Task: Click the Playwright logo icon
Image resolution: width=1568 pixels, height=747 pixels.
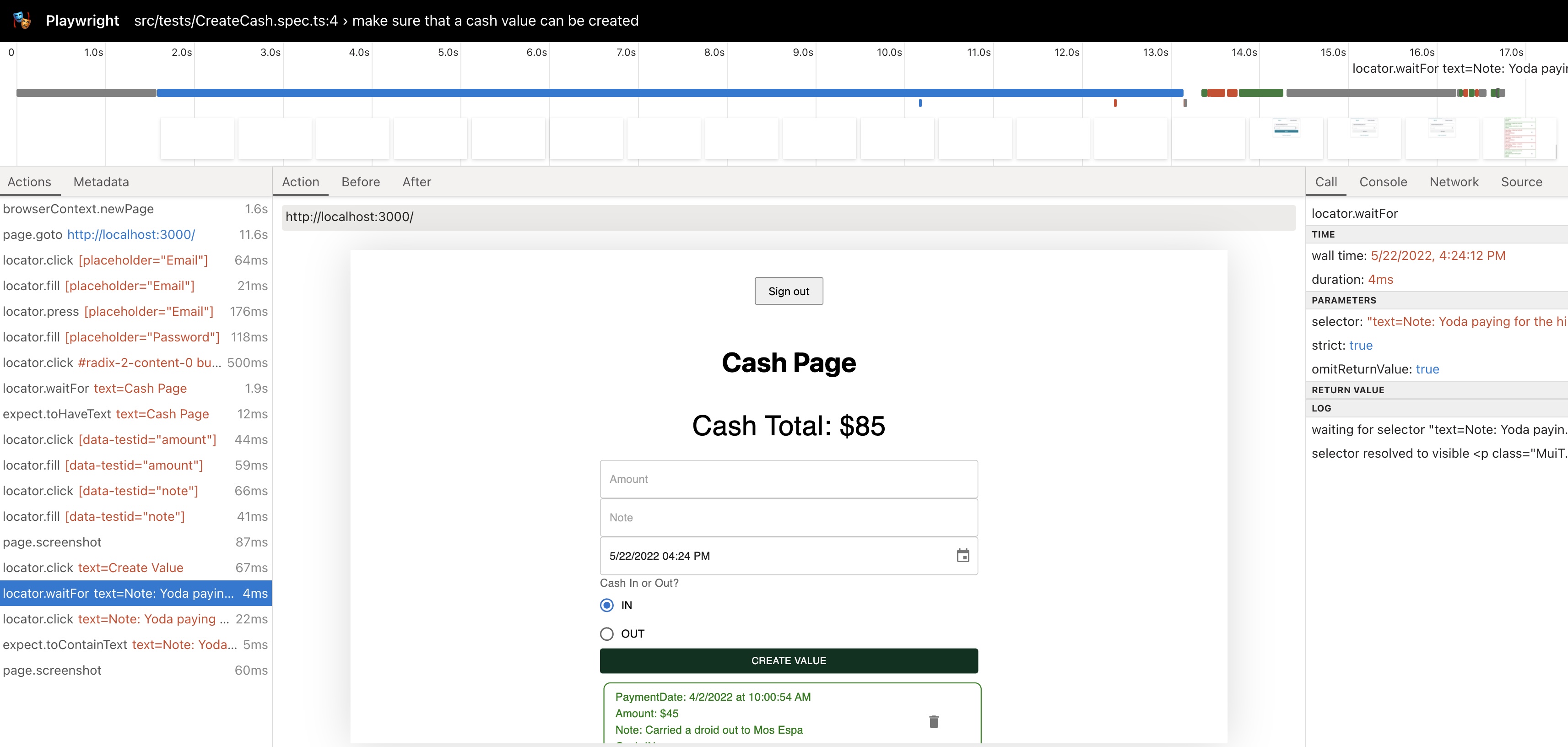Action: (x=22, y=20)
